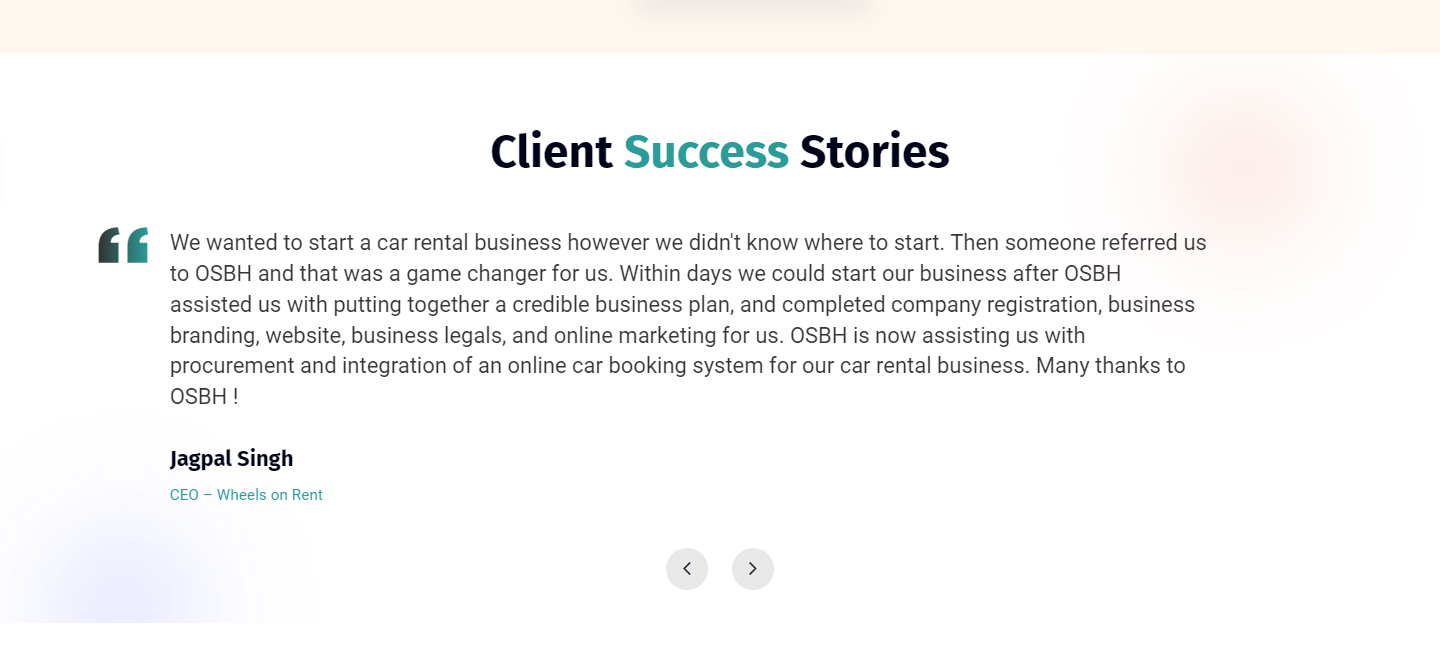1440x665 pixels.
Task: Click the line starting "procurement and integration"
Action: (x=677, y=366)
